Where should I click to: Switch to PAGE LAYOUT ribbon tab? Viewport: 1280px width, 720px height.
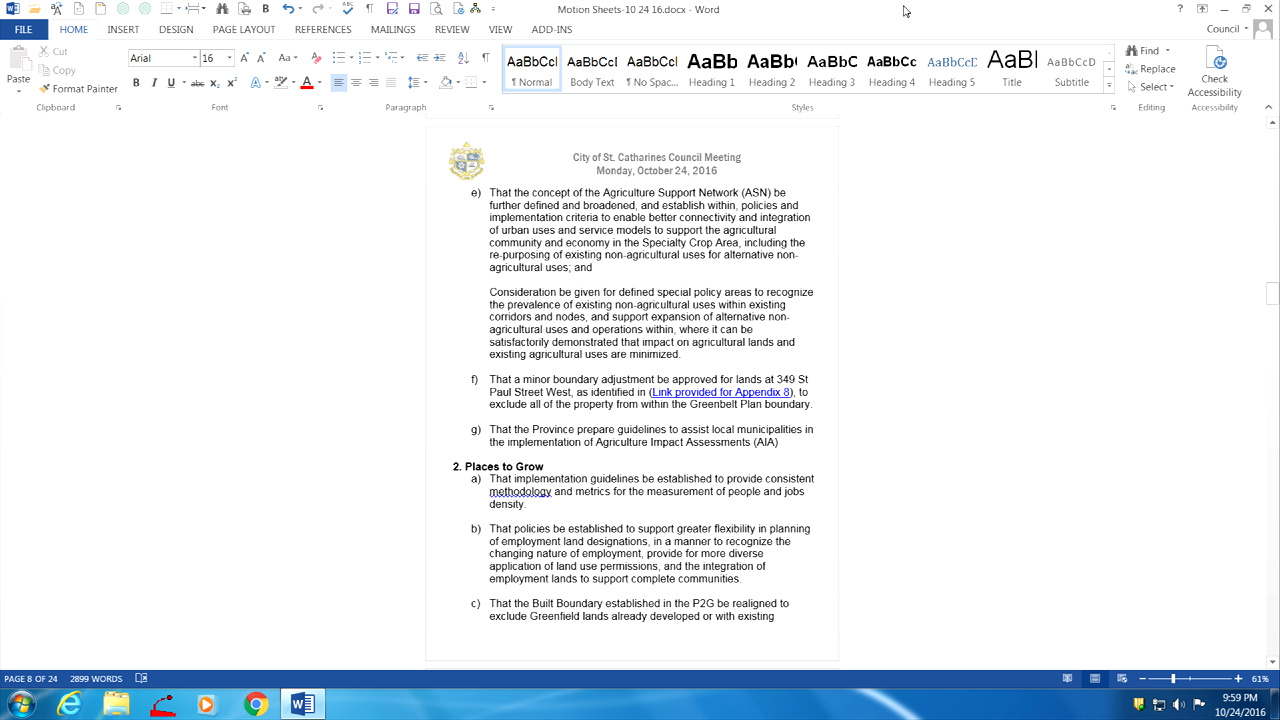244,30
